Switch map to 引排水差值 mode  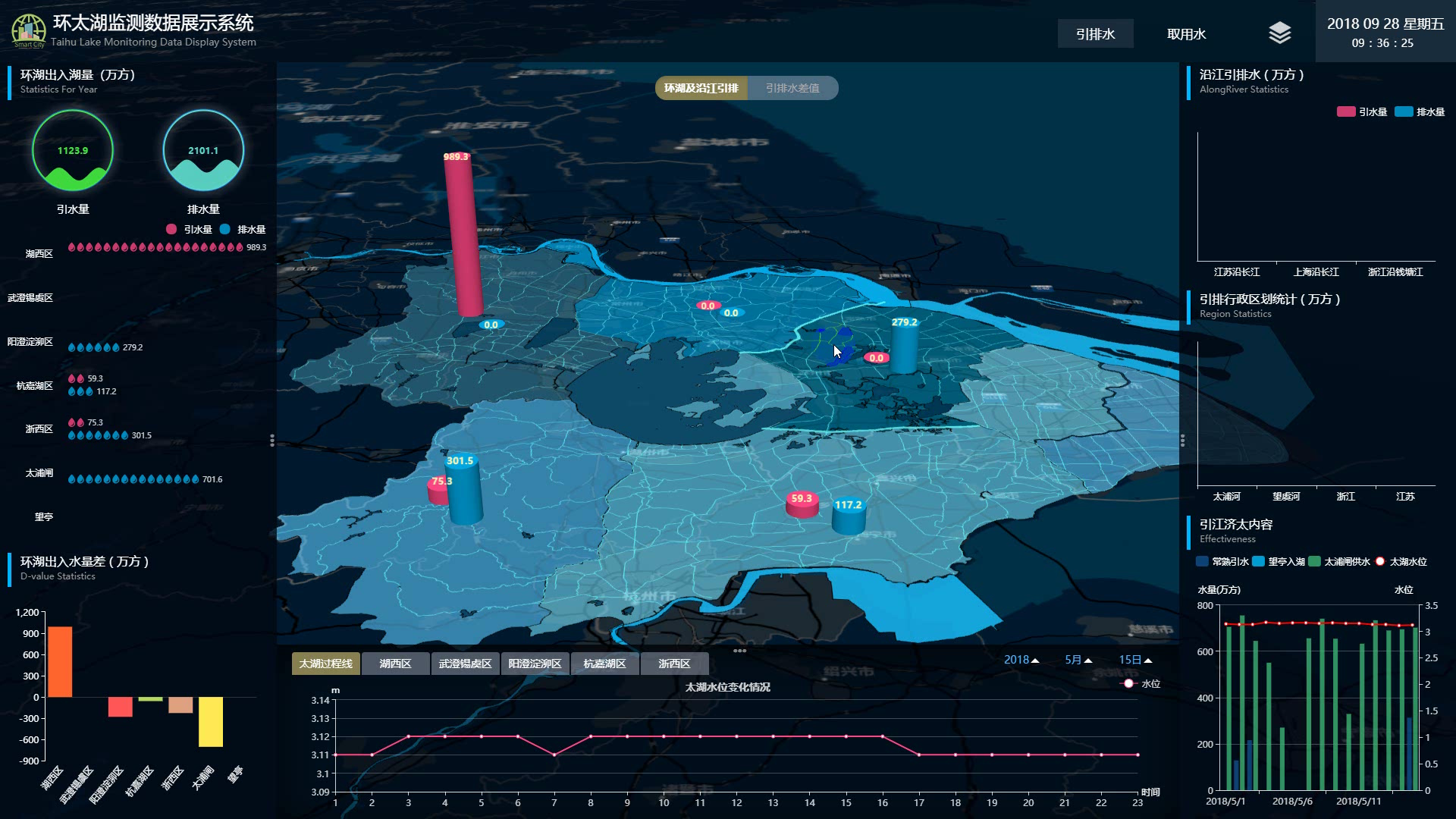tap(792, 88)
